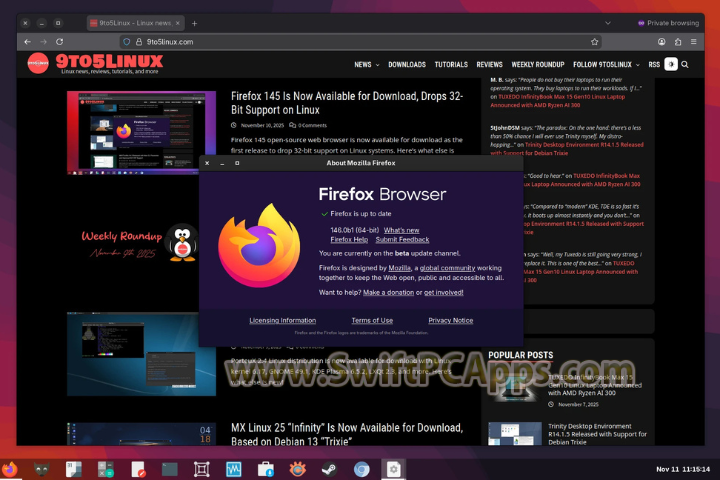
Task: Expand the FOLLOW 9TO5LINUX dropdown
Action: [606, 65]
